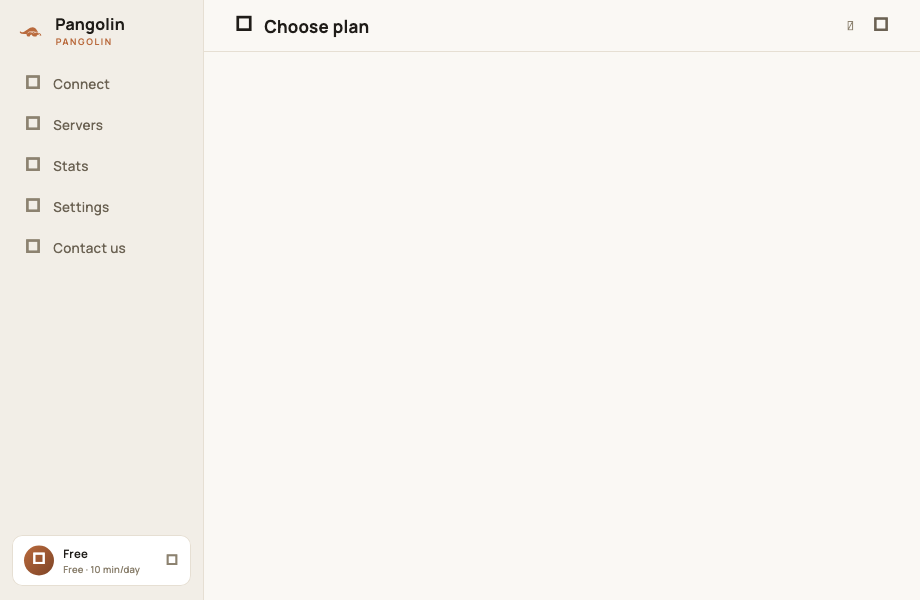Select the Contact us label in sidebar

[x=89, y=248]
